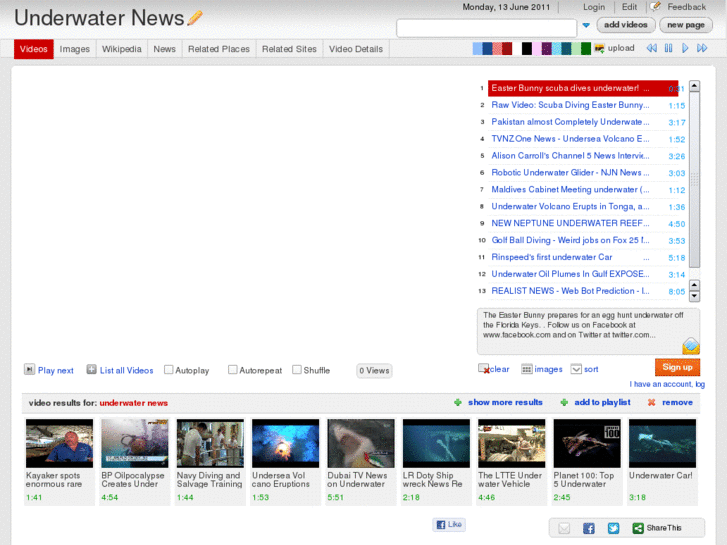Select the light blue color swatch
727x545 pixels.
pos(477,48)
